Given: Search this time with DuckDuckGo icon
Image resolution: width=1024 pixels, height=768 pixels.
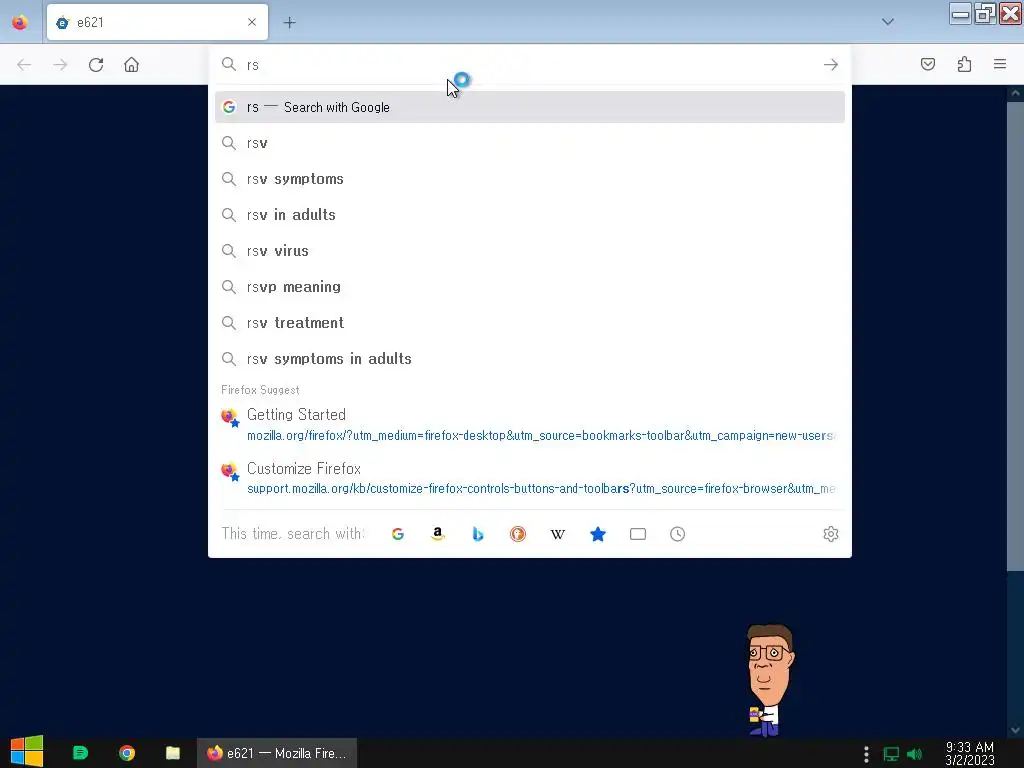Looking at the screenshot, I should click(x=518, y=534).
